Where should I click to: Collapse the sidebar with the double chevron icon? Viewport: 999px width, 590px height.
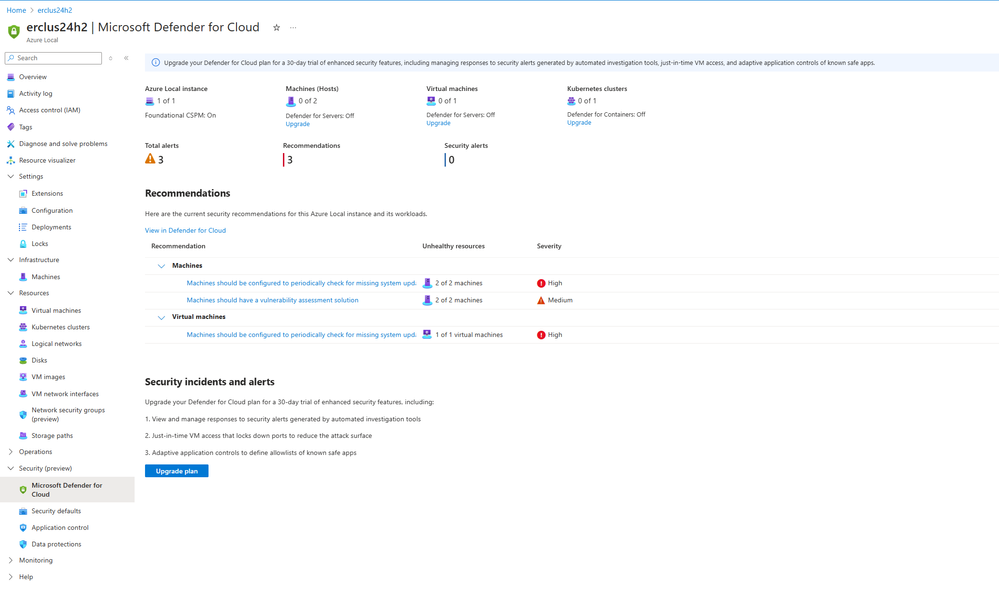126,58
